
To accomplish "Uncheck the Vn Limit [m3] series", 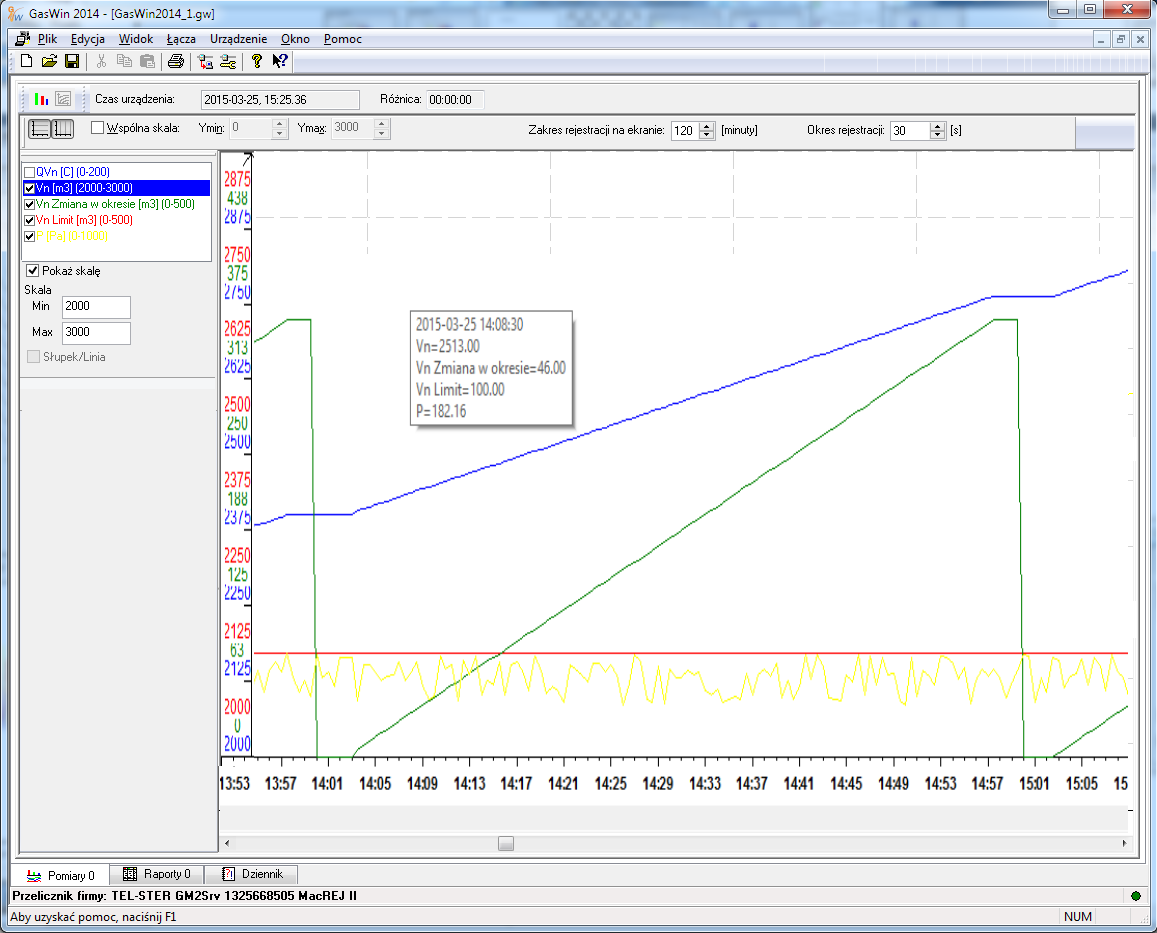I will pos(30,221).
